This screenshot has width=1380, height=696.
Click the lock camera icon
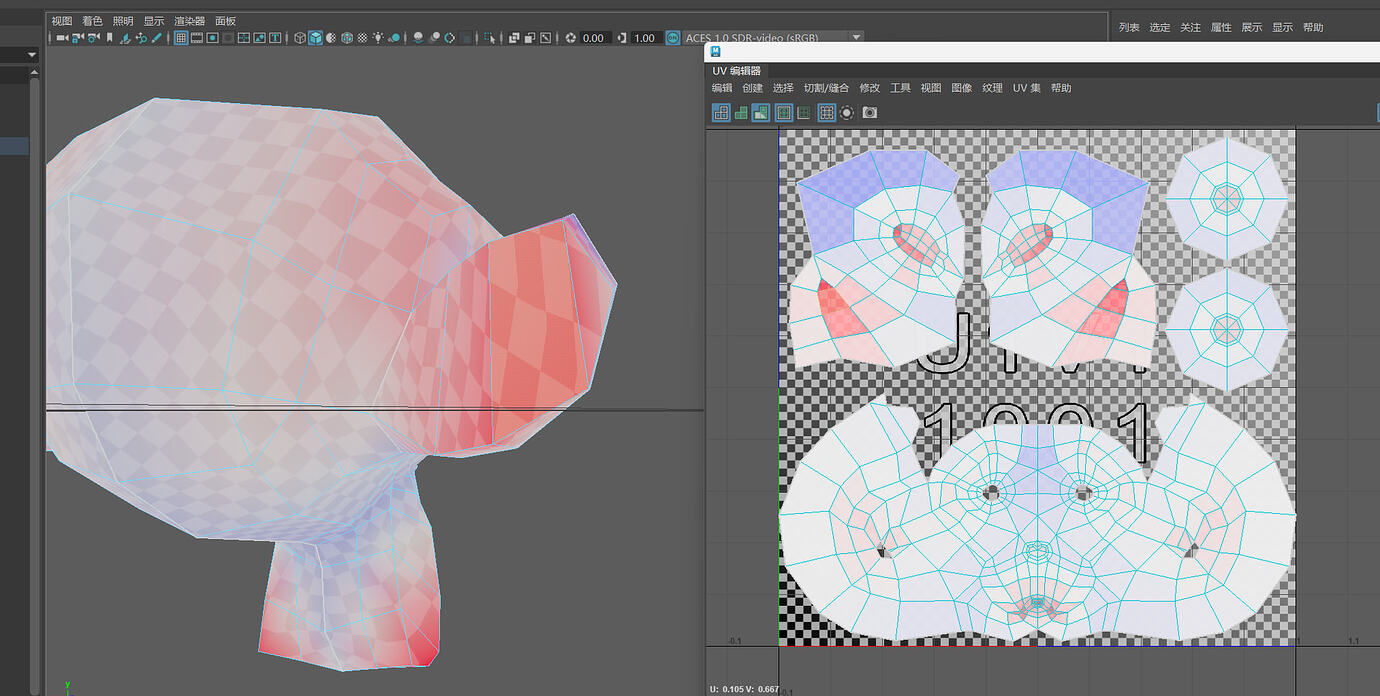[x=78, y=38]
